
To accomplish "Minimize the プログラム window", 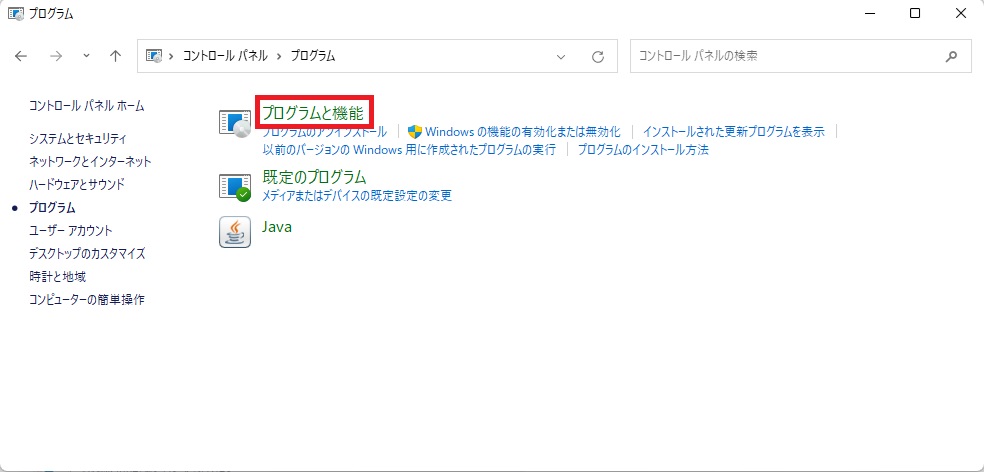I will [870, 13].
